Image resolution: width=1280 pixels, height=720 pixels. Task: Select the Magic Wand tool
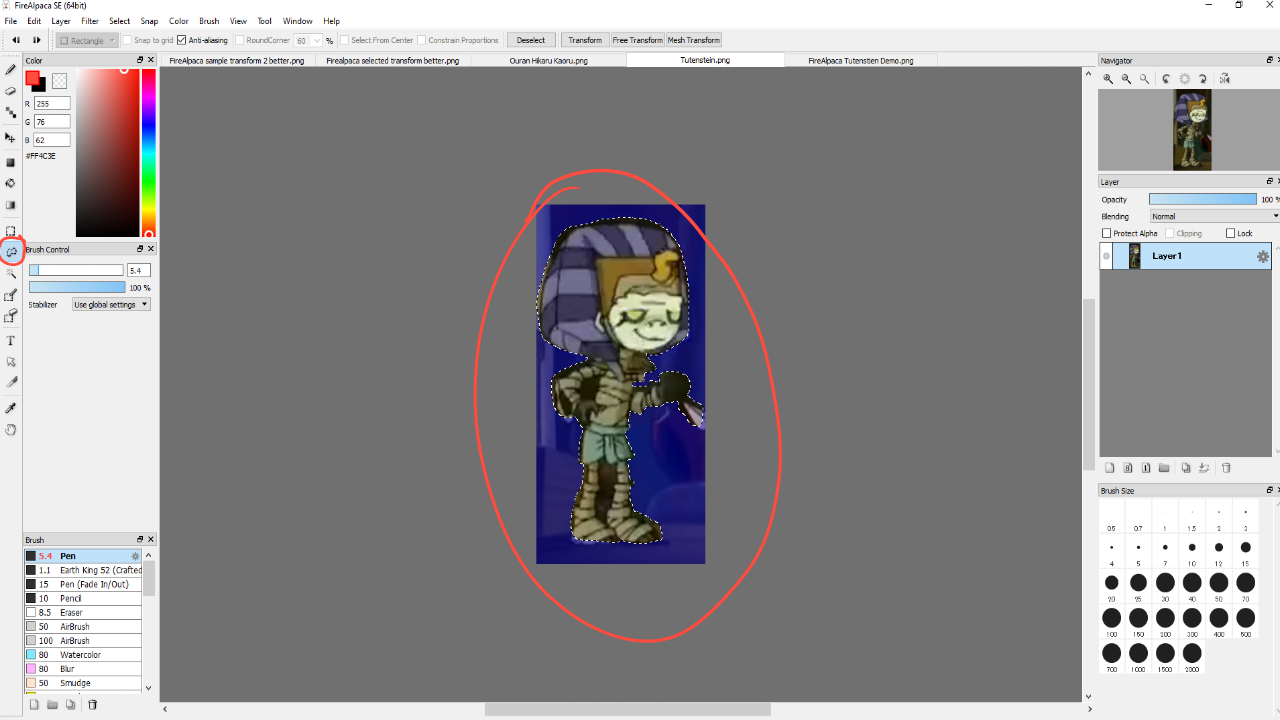click(11, 273)
